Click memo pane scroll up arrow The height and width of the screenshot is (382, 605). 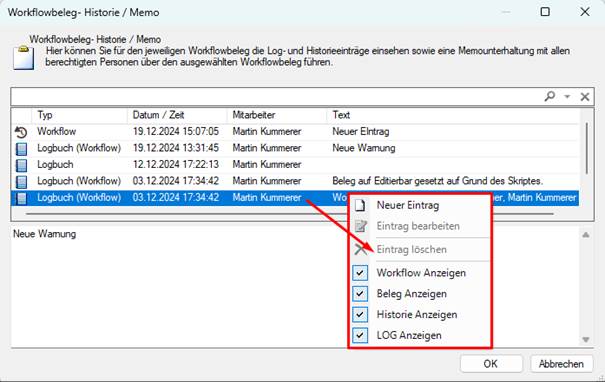click(586, 235)
